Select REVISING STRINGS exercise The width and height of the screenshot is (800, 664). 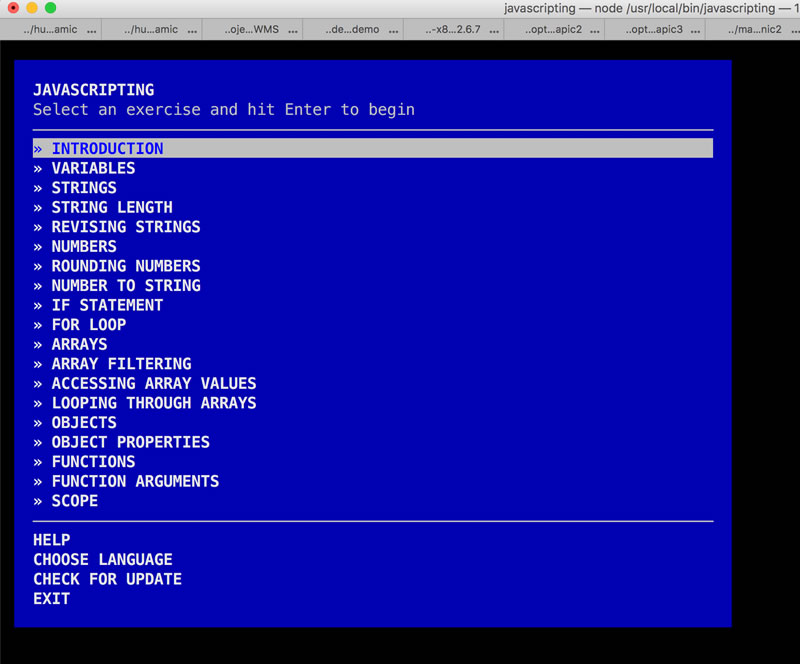coord(126,227)
